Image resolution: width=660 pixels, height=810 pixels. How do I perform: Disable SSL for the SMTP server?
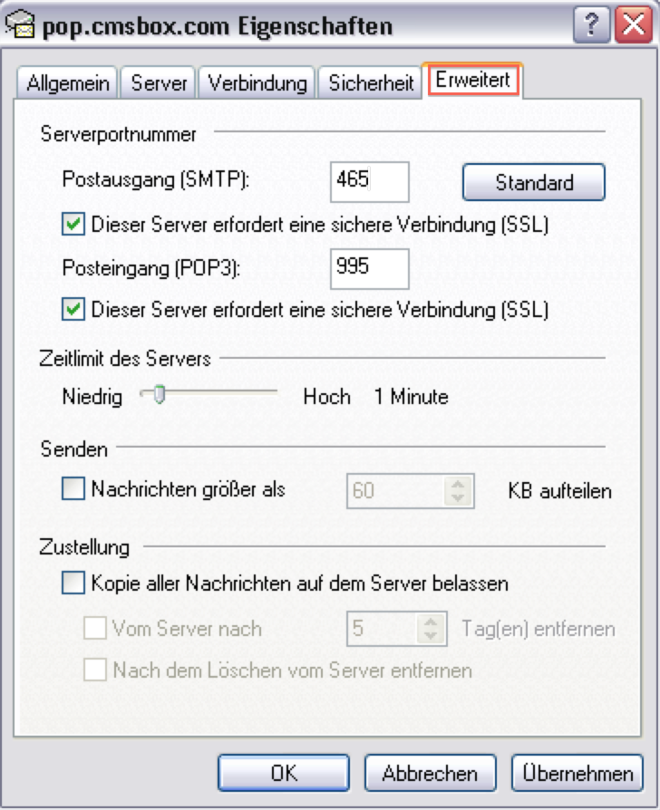[x=73, y=223]
